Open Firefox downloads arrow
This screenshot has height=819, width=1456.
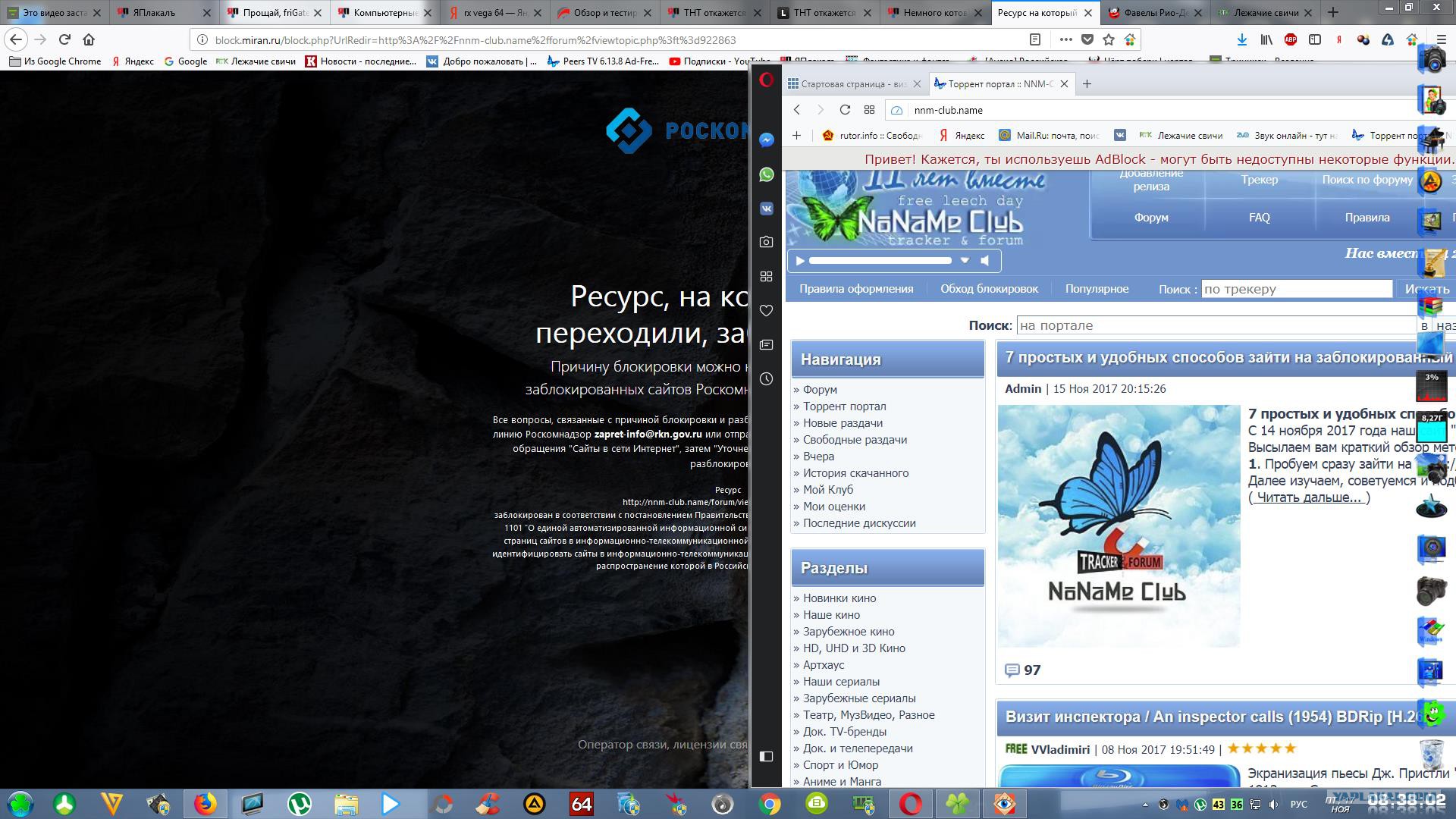[x=1242, y=39]
